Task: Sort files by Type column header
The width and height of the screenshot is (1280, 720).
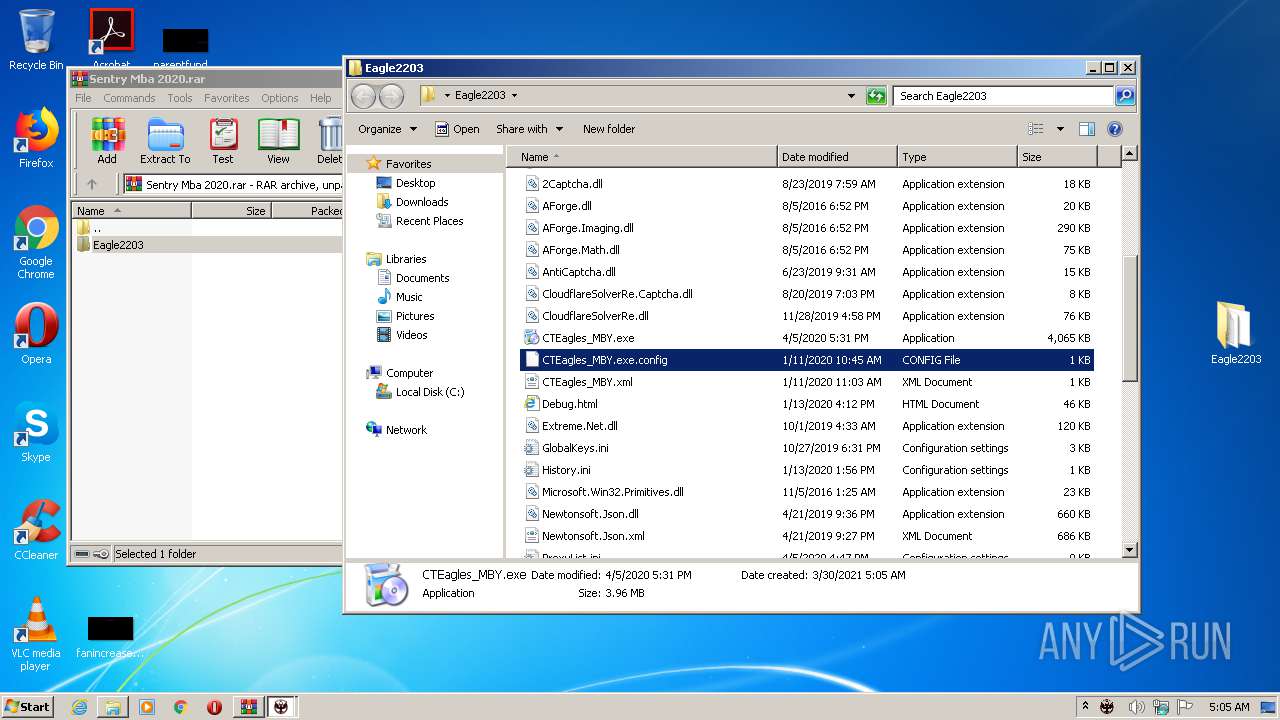Action: [x=957, y=157]
